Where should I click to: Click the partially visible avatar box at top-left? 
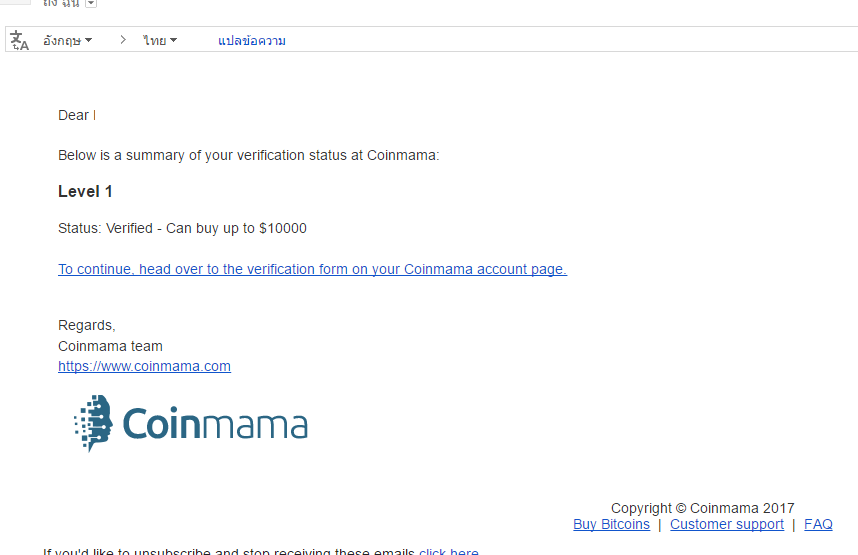[x=15, y=2]
